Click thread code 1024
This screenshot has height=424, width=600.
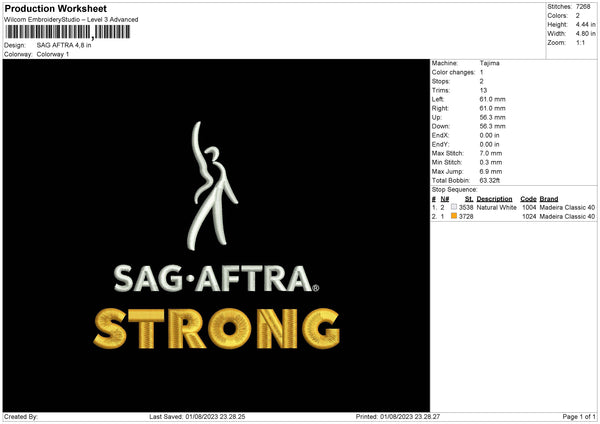point(529,217)
